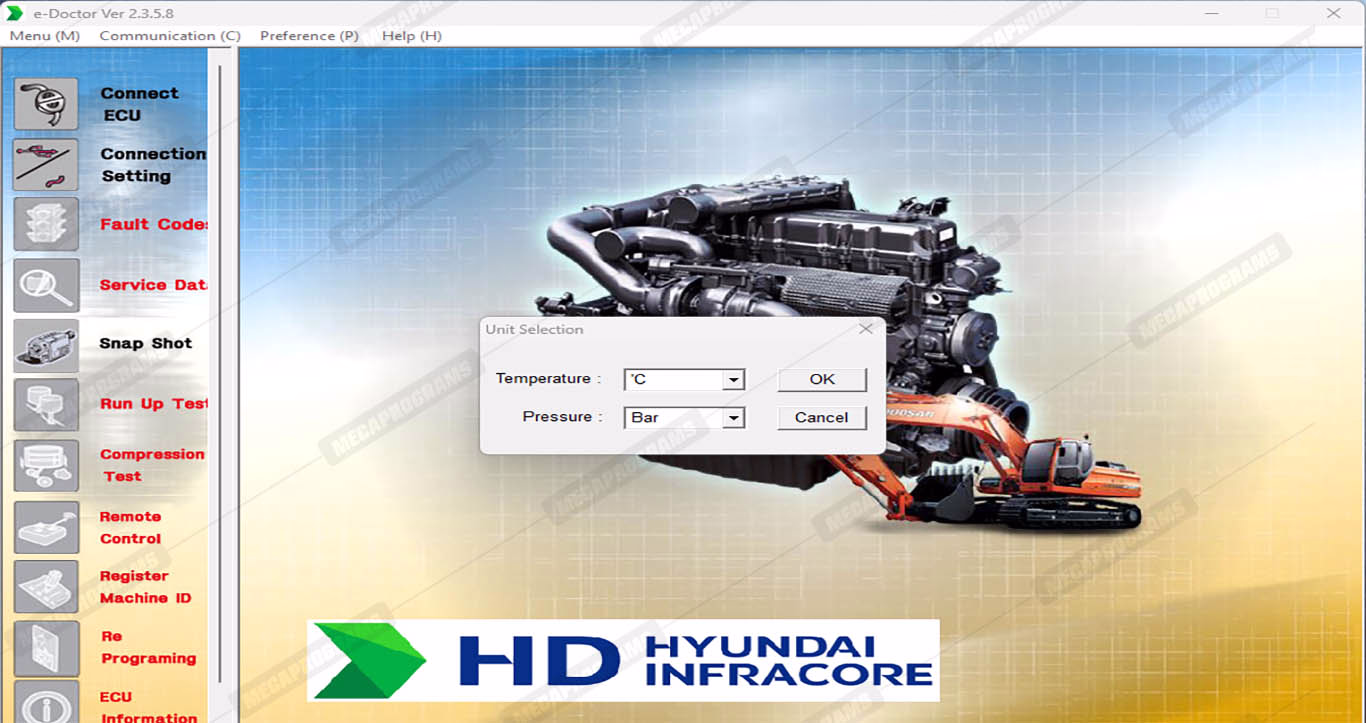Open the Re Programing icon
Viewport: 1366px width, 723px height.
[46, 648]
